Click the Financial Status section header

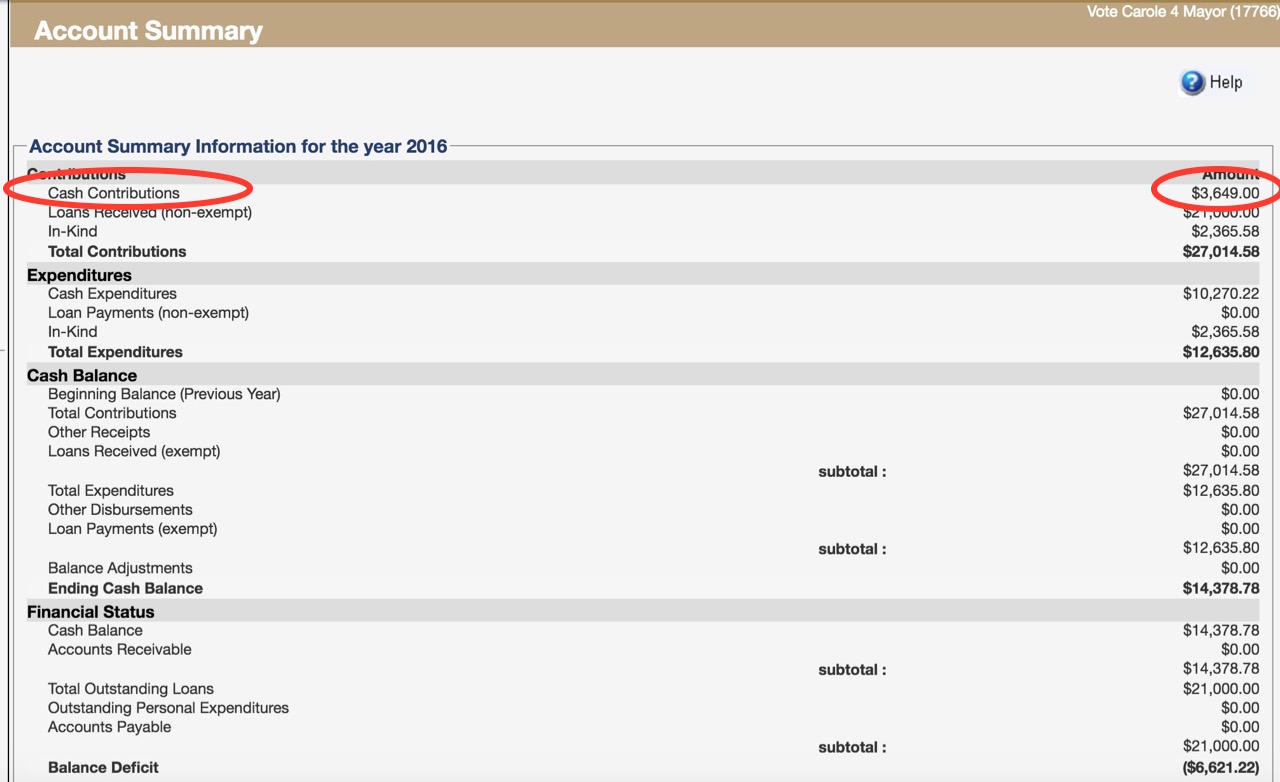click(x=91, y=612)
